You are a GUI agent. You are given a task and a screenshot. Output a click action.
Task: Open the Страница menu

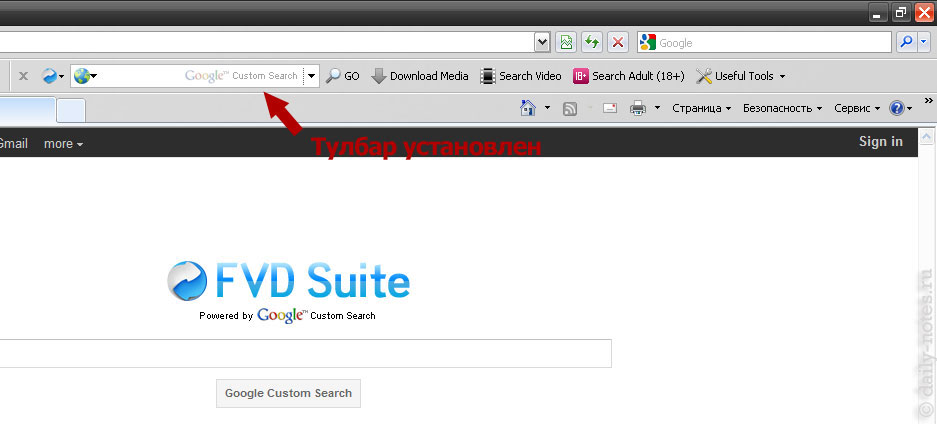coord(701,108)
